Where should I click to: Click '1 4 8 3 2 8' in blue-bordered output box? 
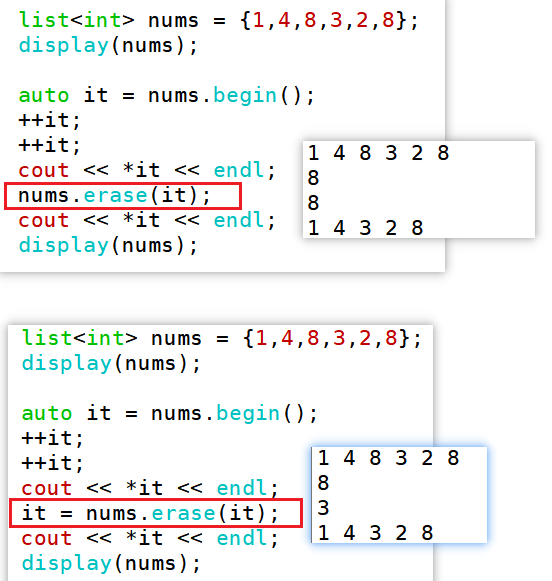389,458
